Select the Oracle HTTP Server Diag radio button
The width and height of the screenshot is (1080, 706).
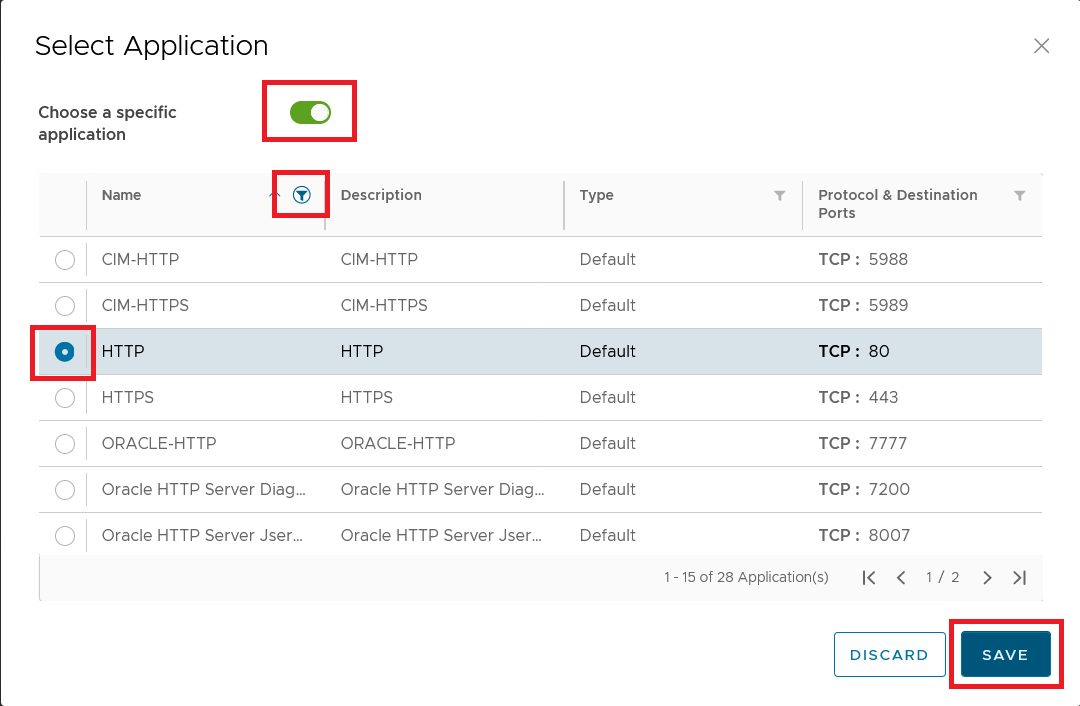[x=65, y=490]
